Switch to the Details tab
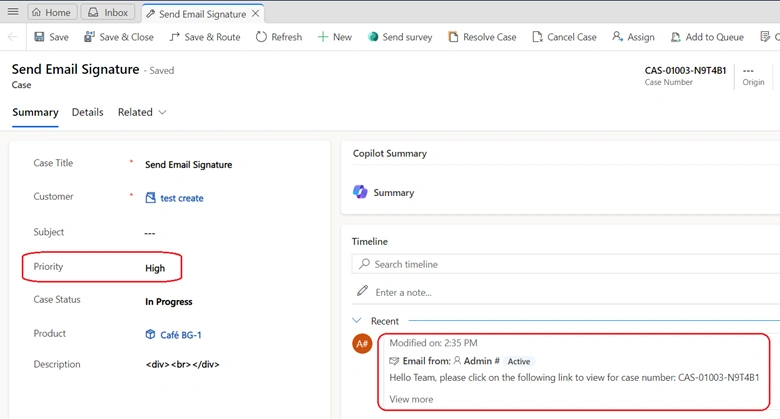The image size is (780, 419). point(88,112)
